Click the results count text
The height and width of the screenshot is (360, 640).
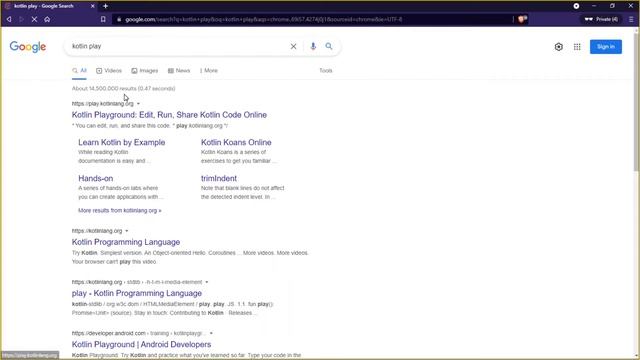[x=123, y=89]
